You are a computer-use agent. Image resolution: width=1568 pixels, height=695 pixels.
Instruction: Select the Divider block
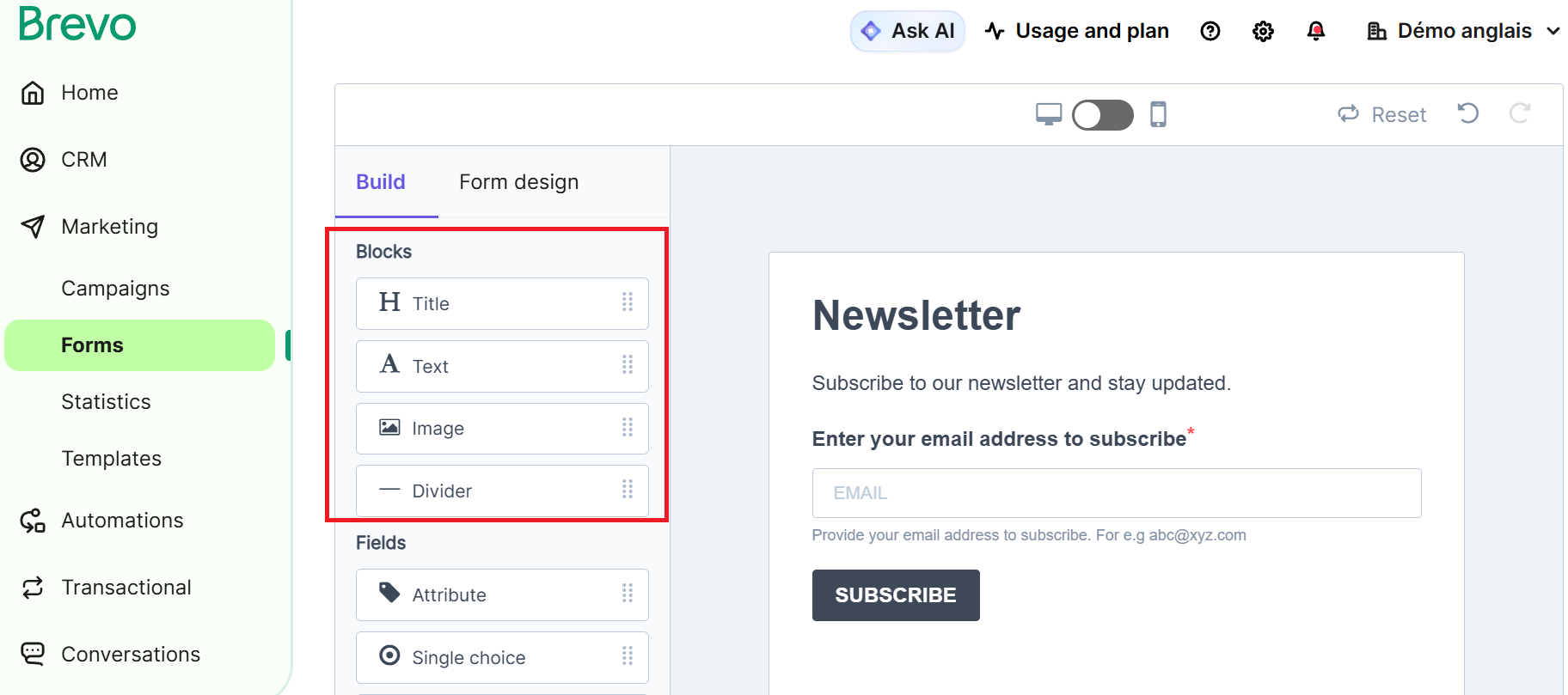coord(502,491)
